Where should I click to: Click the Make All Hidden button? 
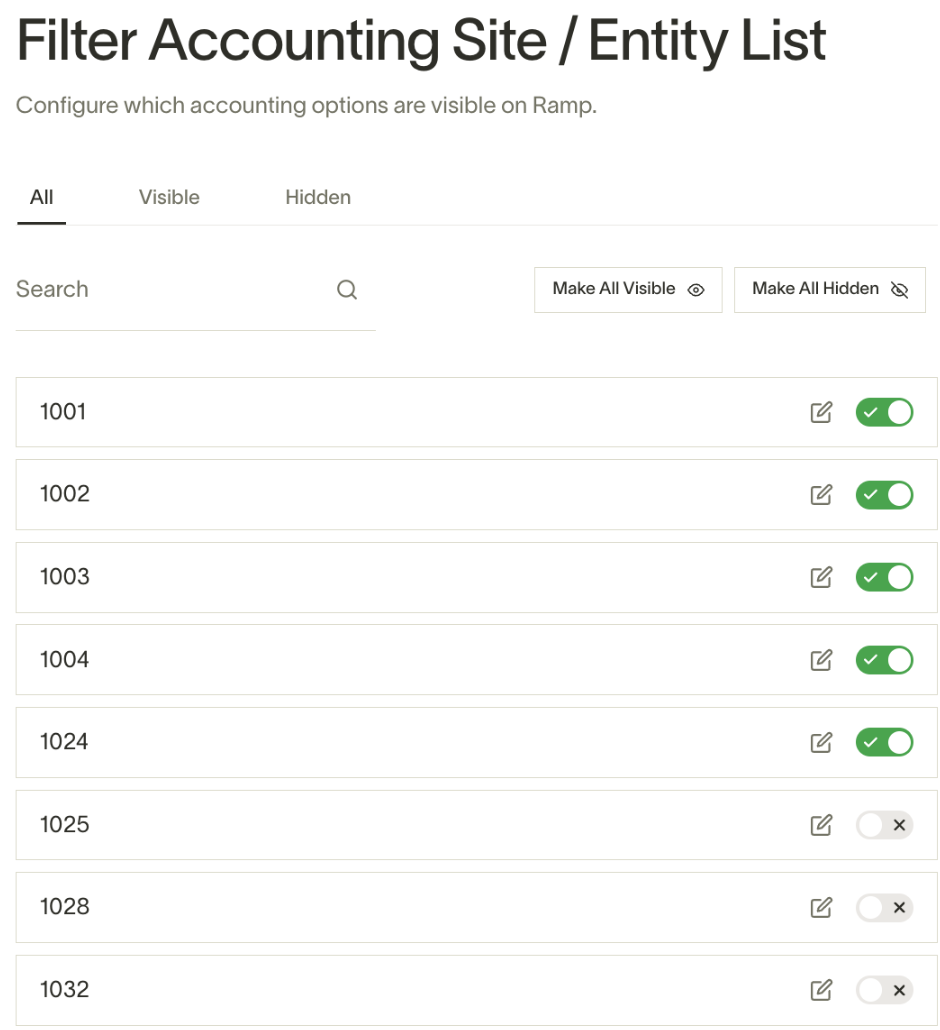pos(830,290)
